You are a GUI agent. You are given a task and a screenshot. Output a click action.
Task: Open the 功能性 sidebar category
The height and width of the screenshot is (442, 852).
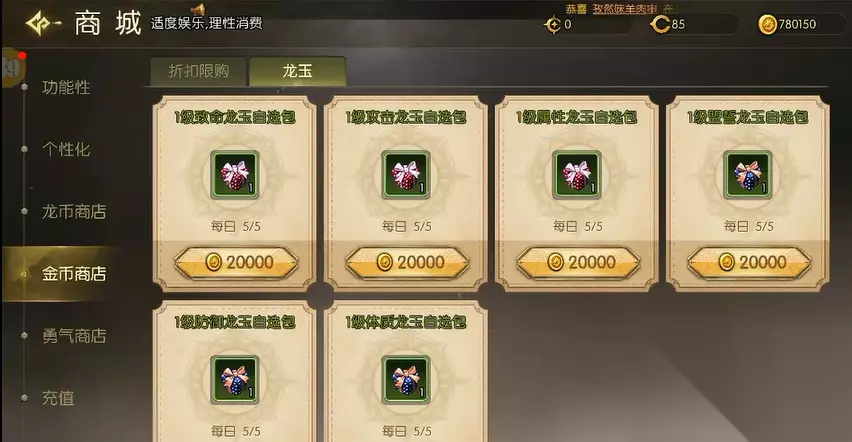66,88
